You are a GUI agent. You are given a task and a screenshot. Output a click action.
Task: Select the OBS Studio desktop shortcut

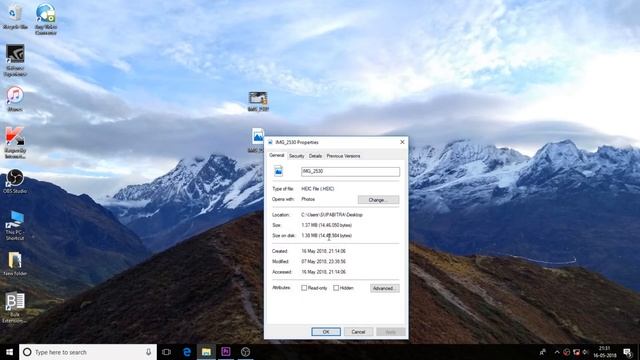coord(15,181)
